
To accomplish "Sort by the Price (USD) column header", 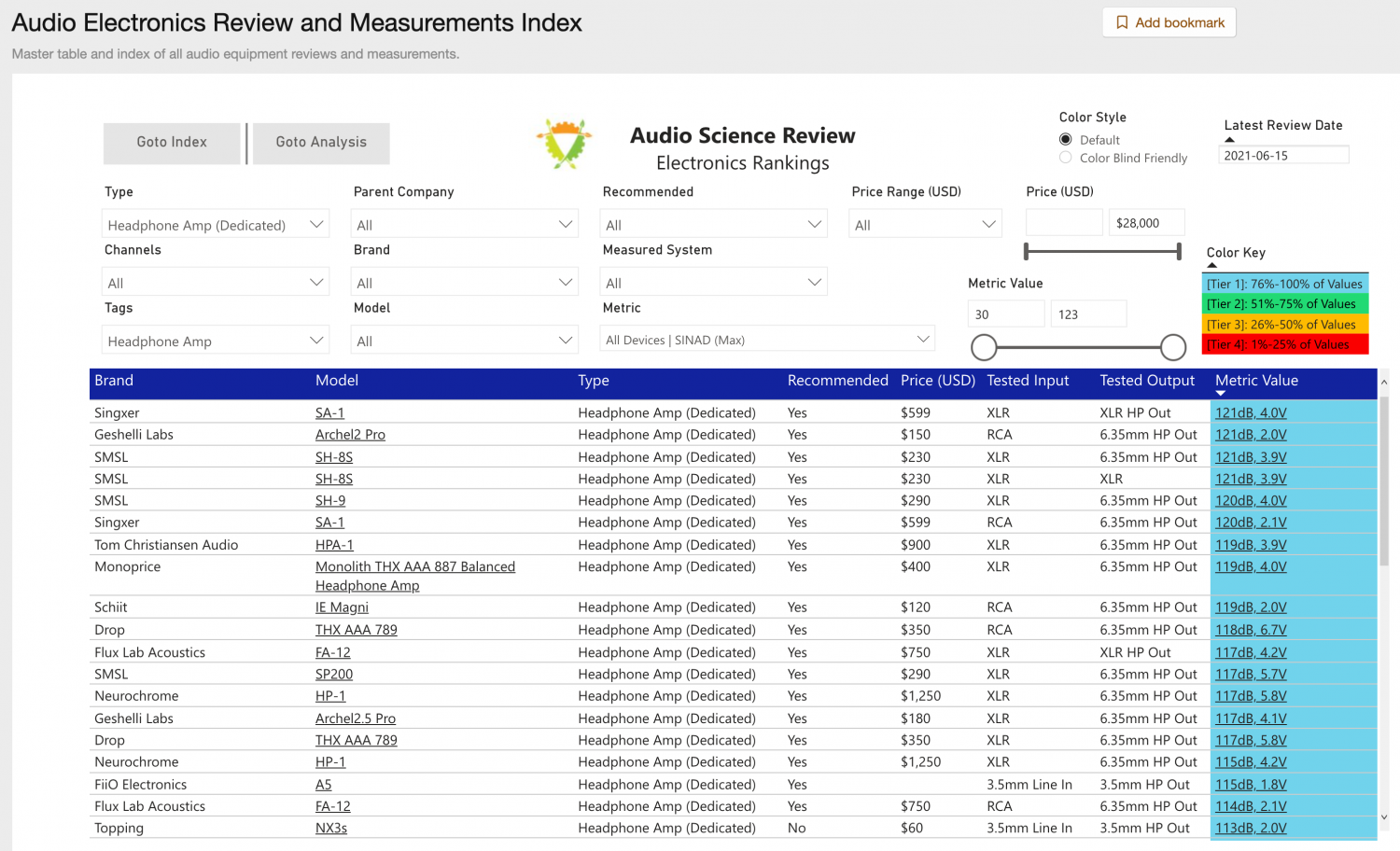I will point(938,381).
